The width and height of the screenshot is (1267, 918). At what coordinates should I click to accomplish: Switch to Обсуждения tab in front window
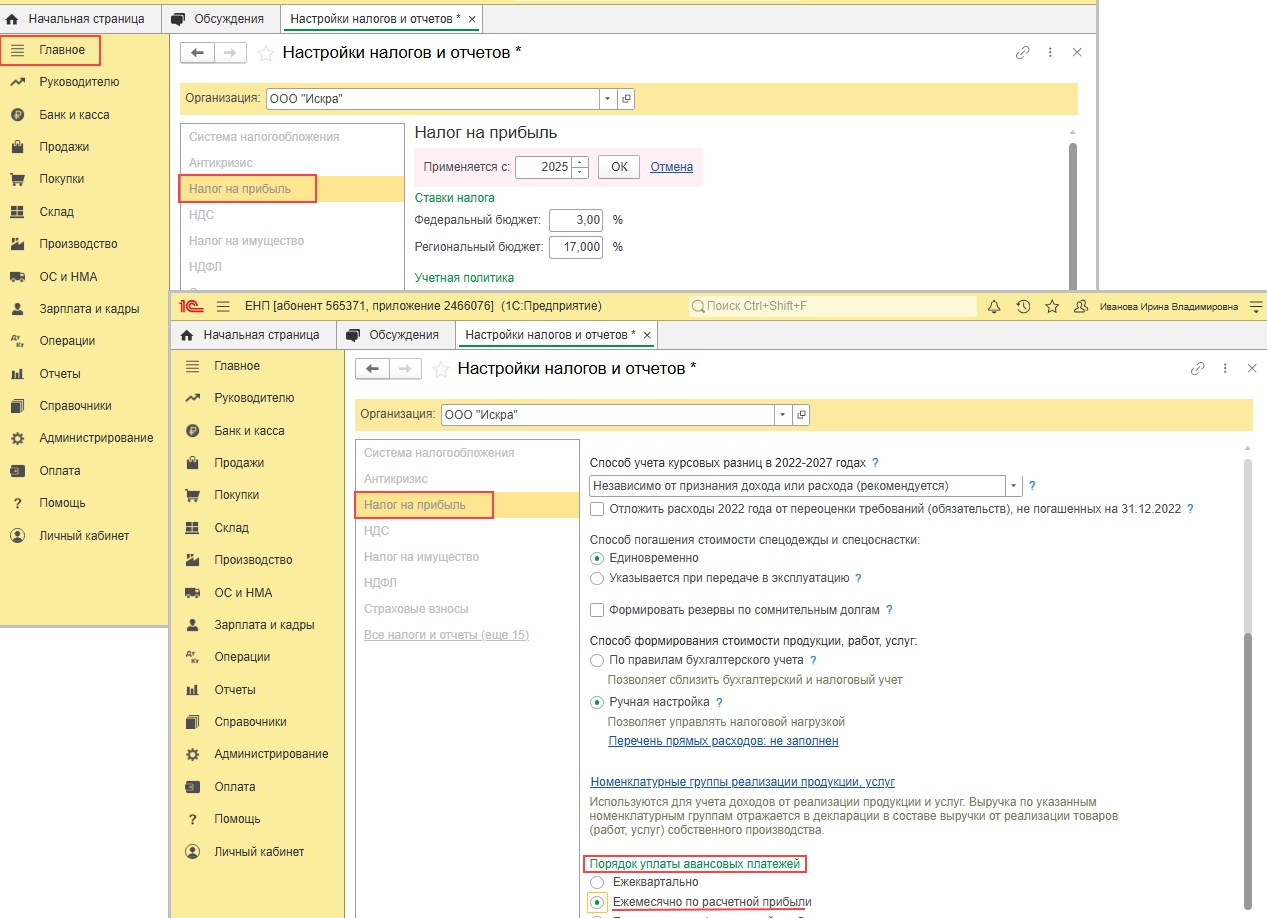(x=393, y=335)
